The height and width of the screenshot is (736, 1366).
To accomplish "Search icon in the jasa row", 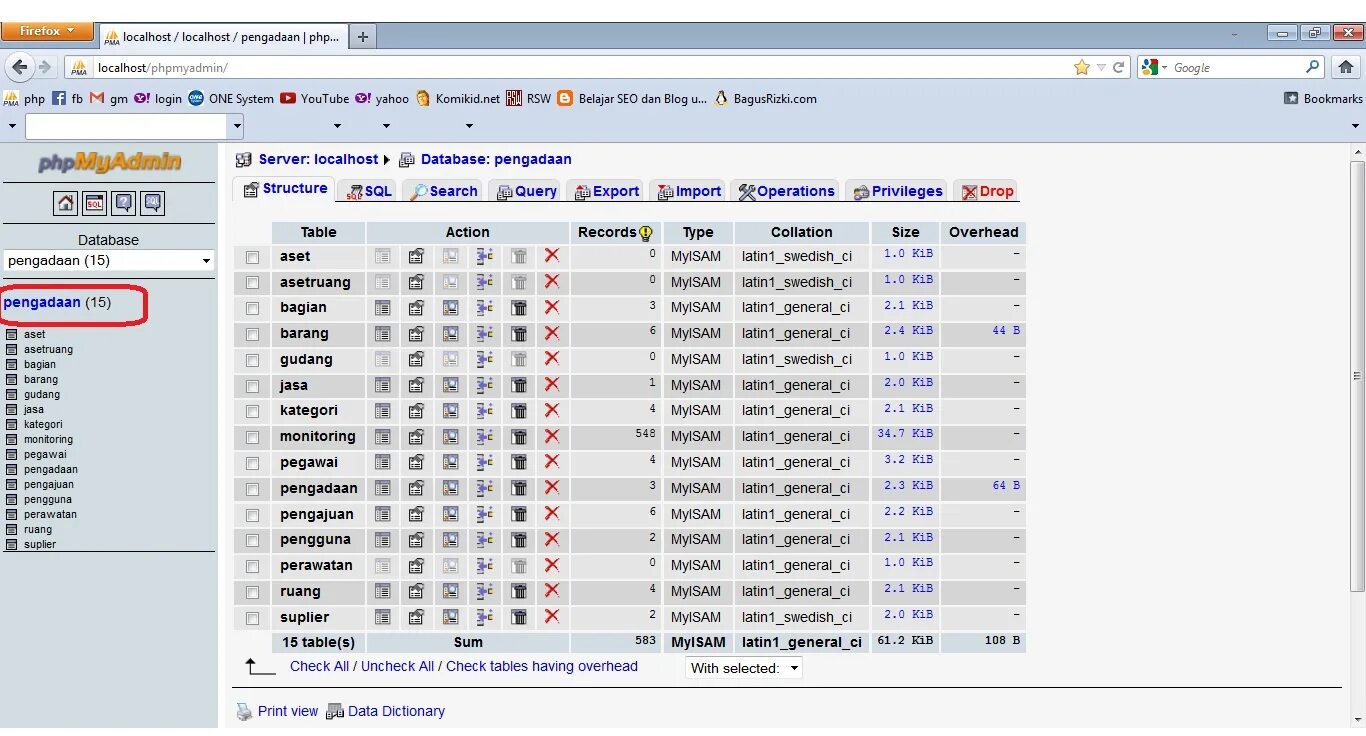I will pyautogui.click(x=451, y=385).
